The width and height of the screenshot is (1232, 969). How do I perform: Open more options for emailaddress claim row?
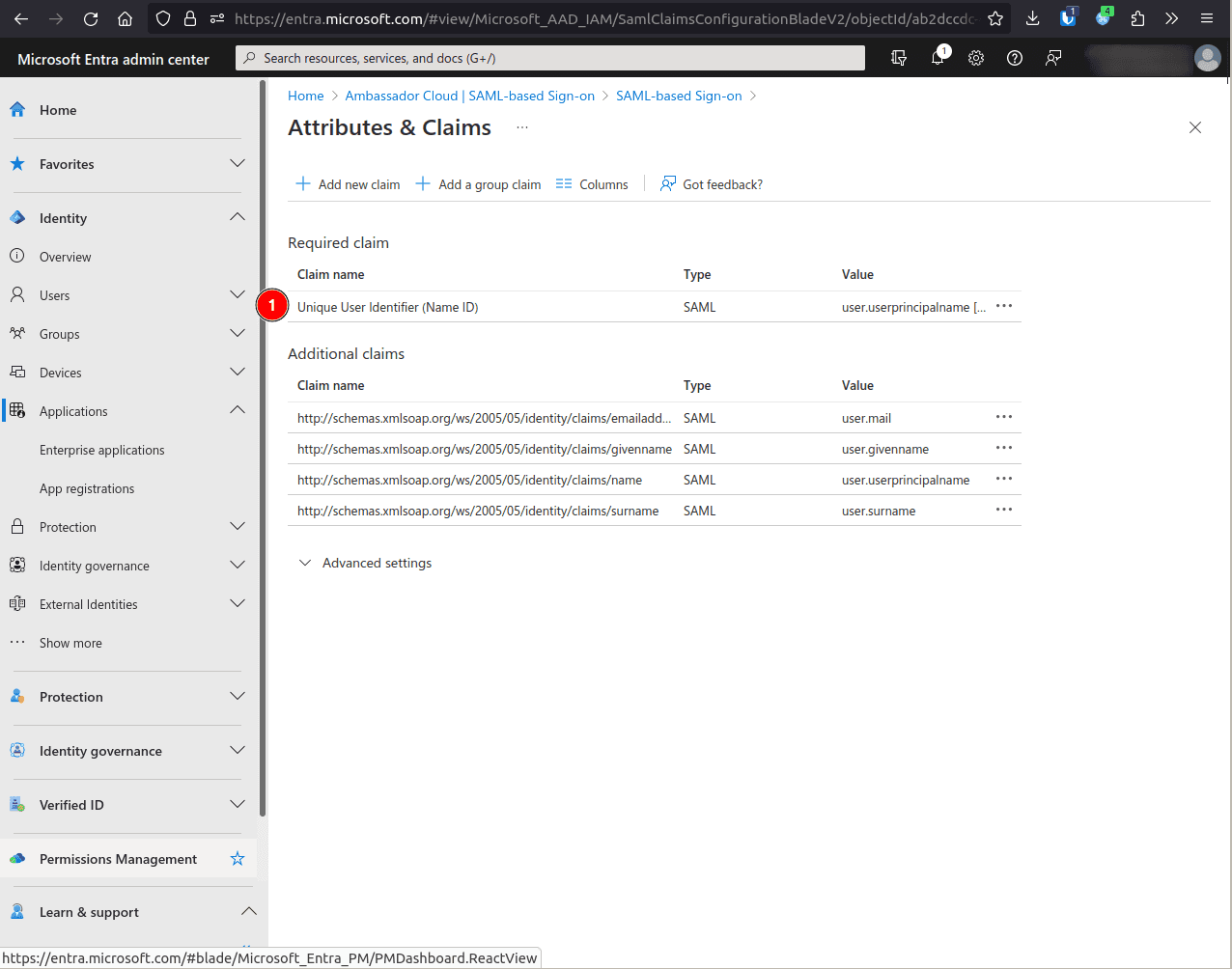pyautogui.click(x=1004, y=417)
